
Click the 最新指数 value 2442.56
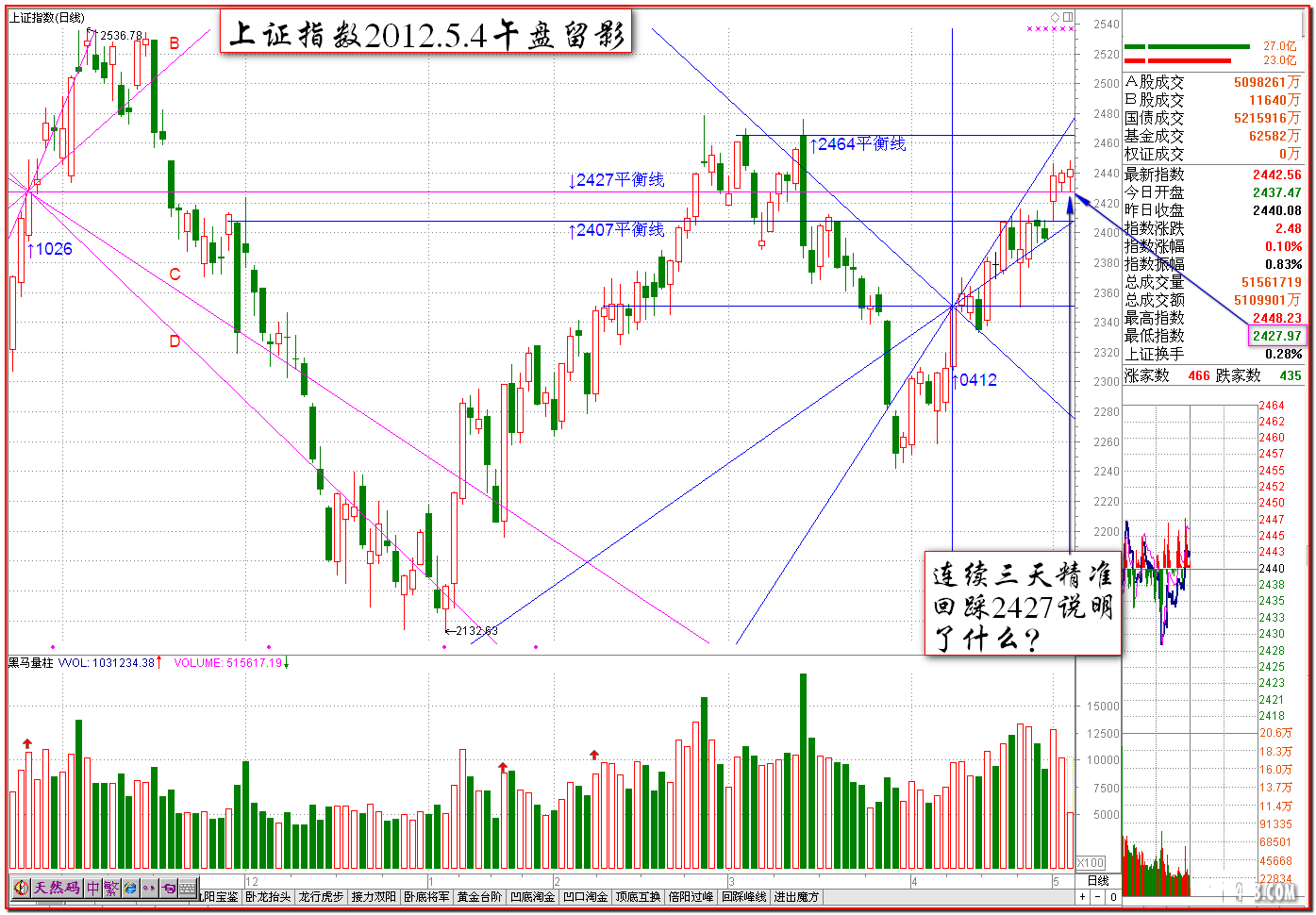point(1277,175)
